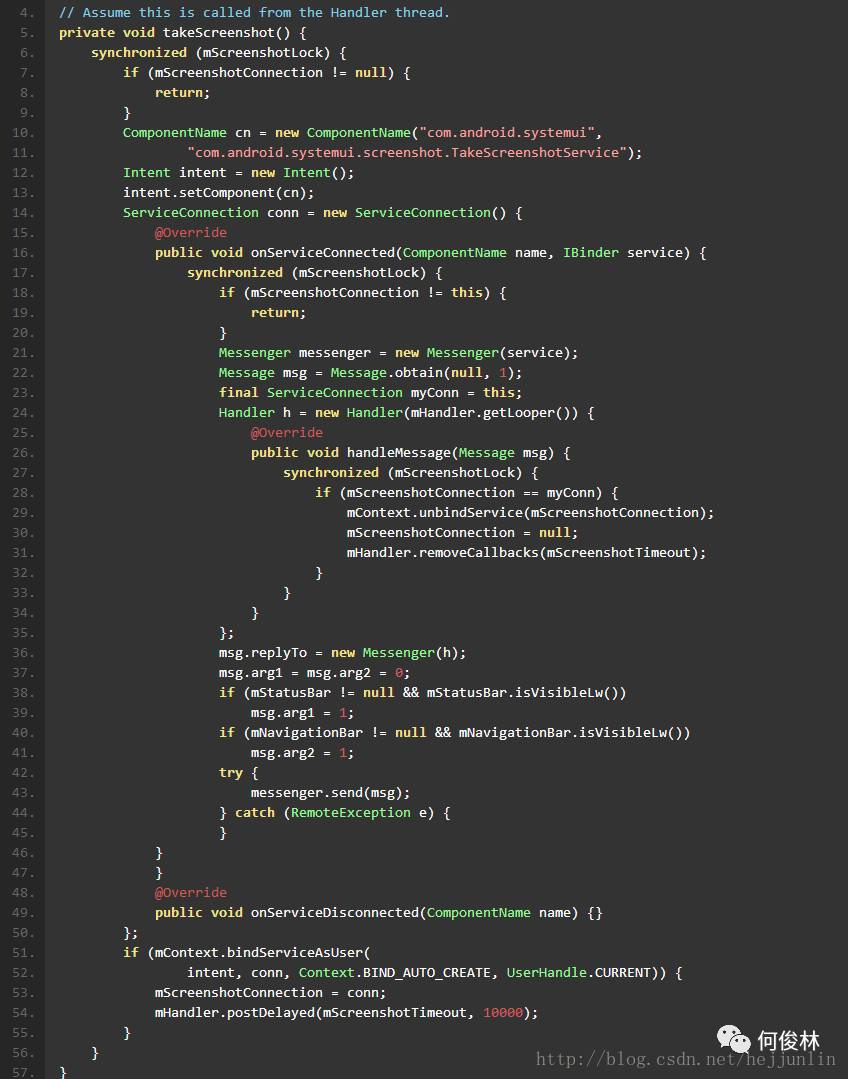This screenshot has height=1079, width=848.
Task: Click the constant 'Context.BIND_AUTO_CREATE'
Action: (x=394, y=972)
